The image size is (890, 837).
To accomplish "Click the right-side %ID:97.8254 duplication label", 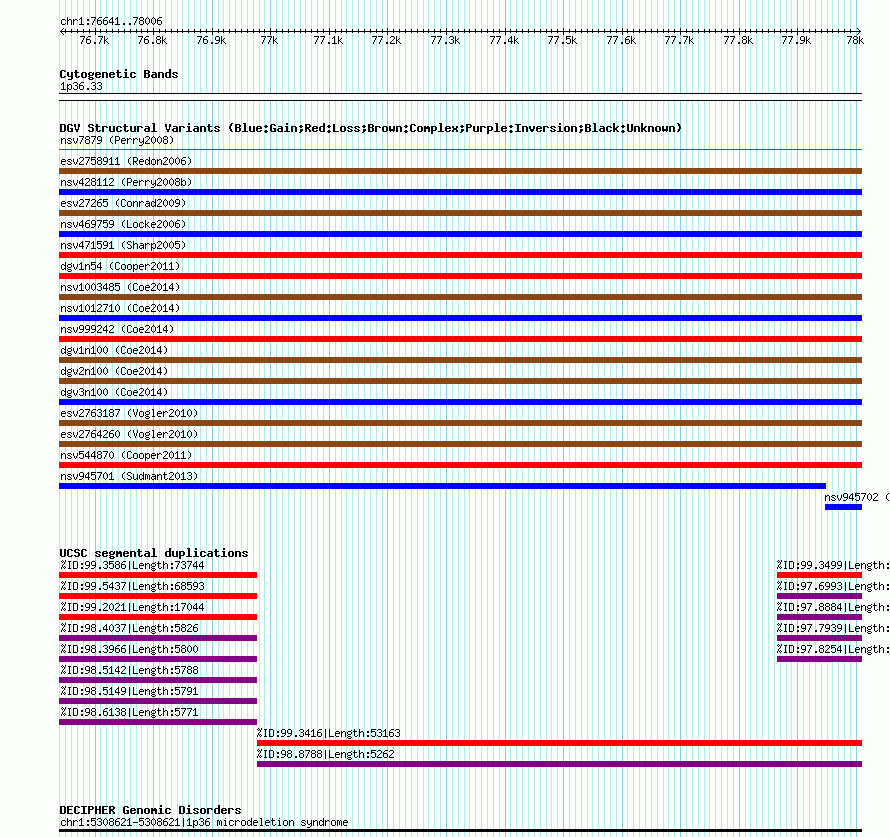I will pyautogui.click(x=833, y=649).
